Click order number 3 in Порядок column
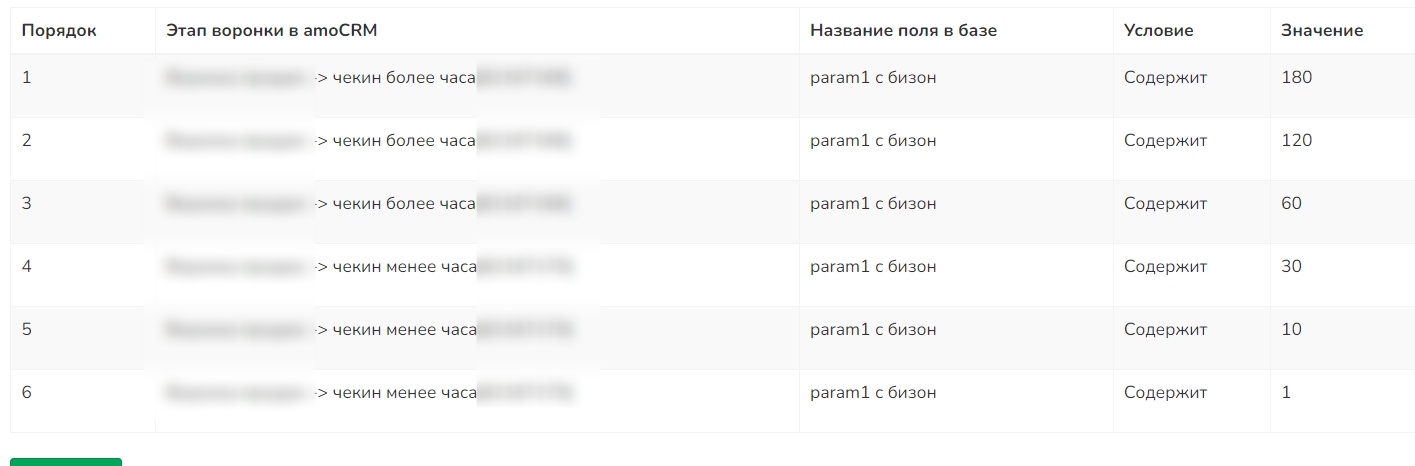Image resolution: width=1415 pixels, height=466 pixels. pyautogui.click(x=27, y=204)
